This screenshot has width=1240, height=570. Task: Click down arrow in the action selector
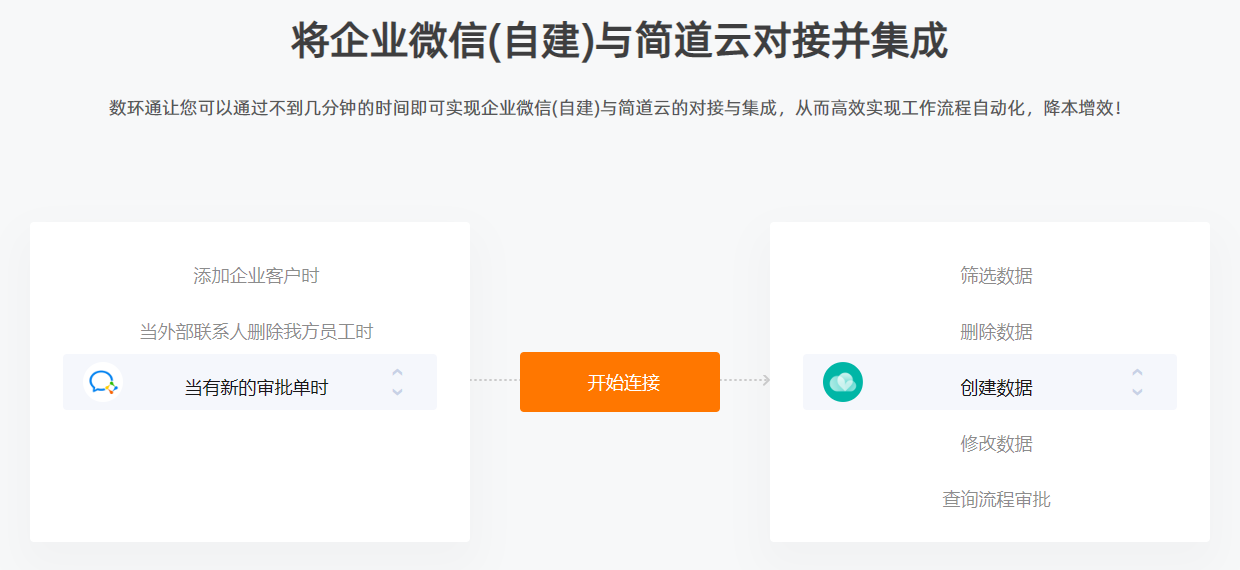click(x=1137, y=391)
